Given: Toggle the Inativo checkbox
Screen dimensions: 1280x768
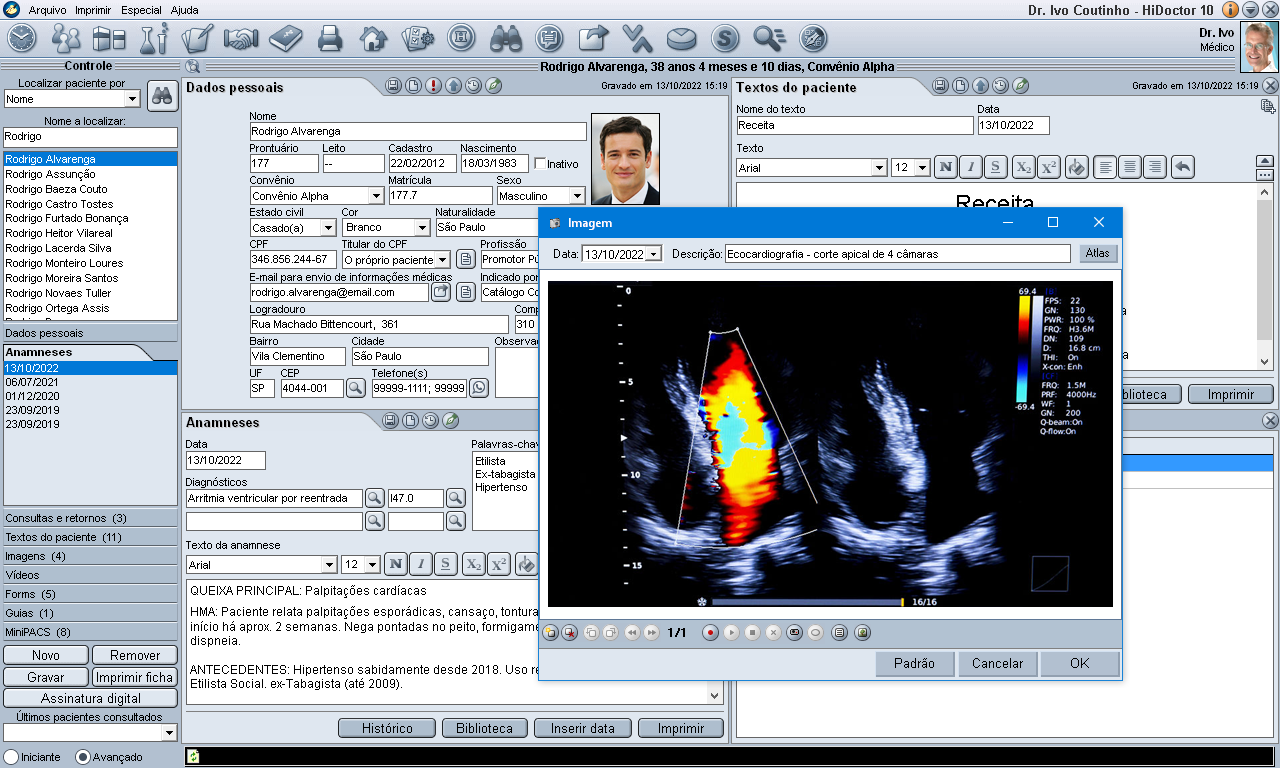Looking at the screenshot, I should click(x=541, y=163).
